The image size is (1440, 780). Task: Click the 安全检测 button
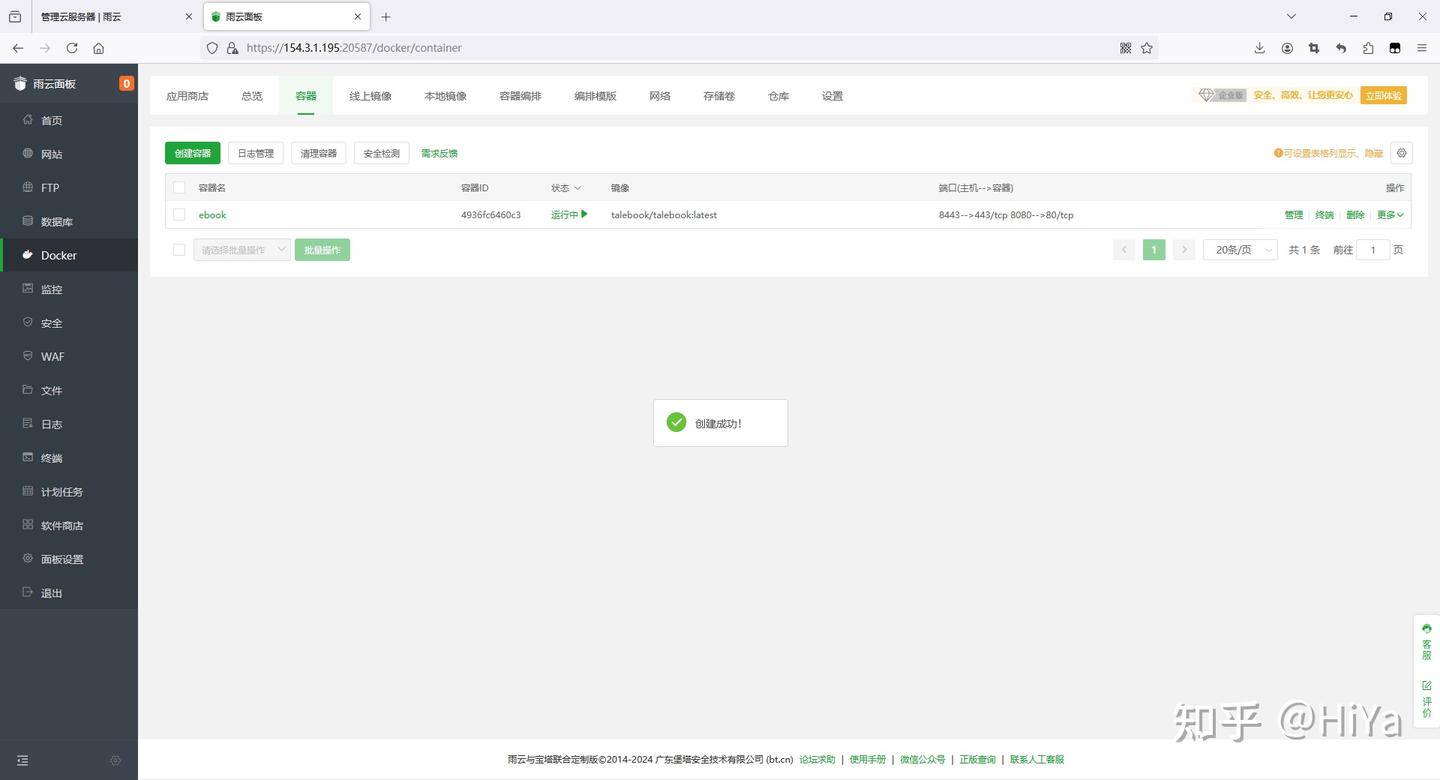(381, 153)
